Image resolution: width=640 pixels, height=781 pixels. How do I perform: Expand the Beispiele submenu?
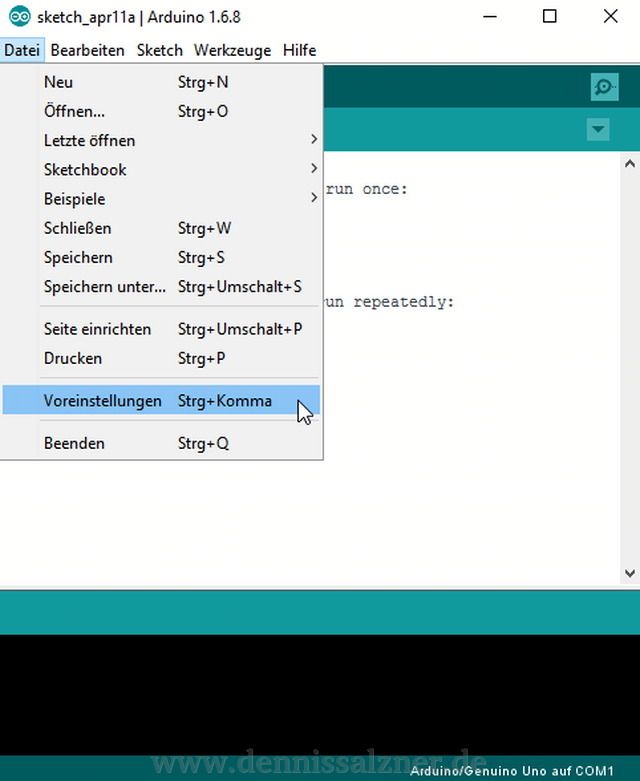(161, 199)
